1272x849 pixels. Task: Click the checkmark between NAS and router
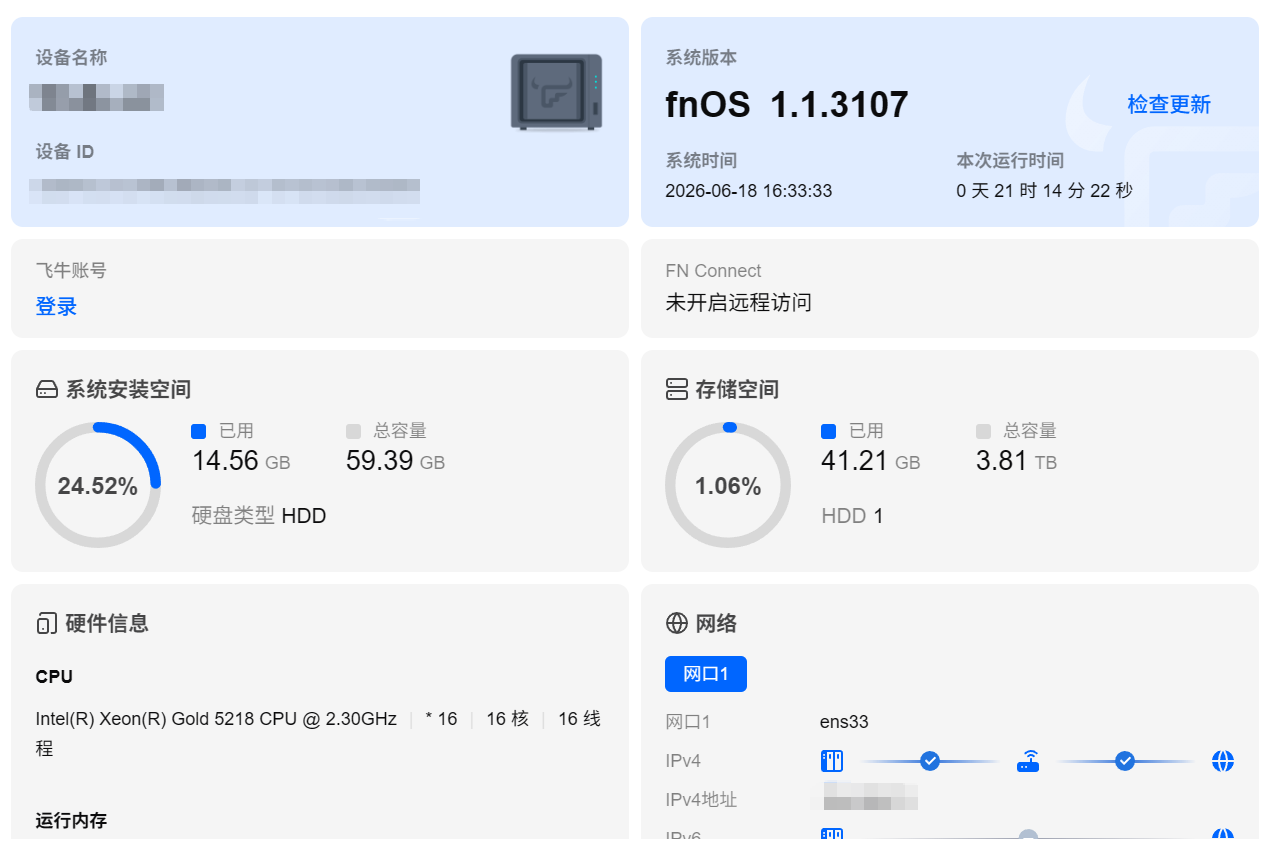coord(930,761)
